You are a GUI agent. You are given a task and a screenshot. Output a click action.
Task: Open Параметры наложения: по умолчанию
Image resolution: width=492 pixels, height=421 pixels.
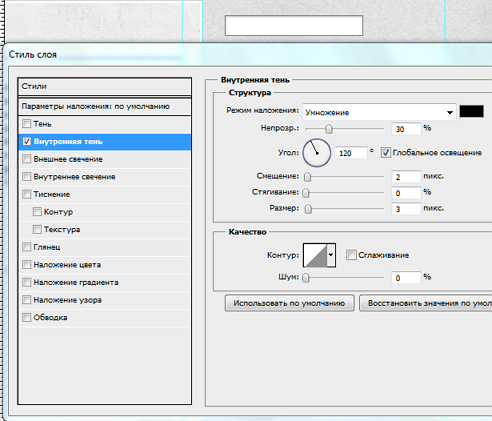click(105, 107)
